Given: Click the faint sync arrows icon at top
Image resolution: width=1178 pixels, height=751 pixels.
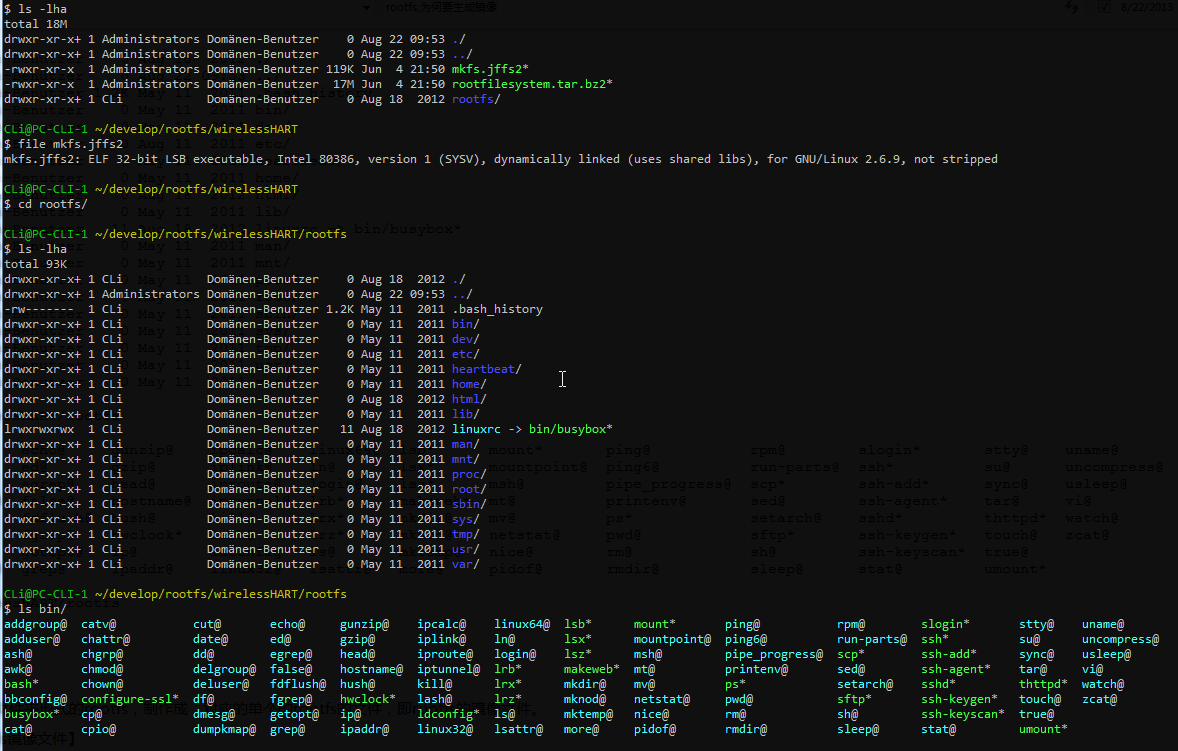Looking at the screenshot, I should point(1071,7).
